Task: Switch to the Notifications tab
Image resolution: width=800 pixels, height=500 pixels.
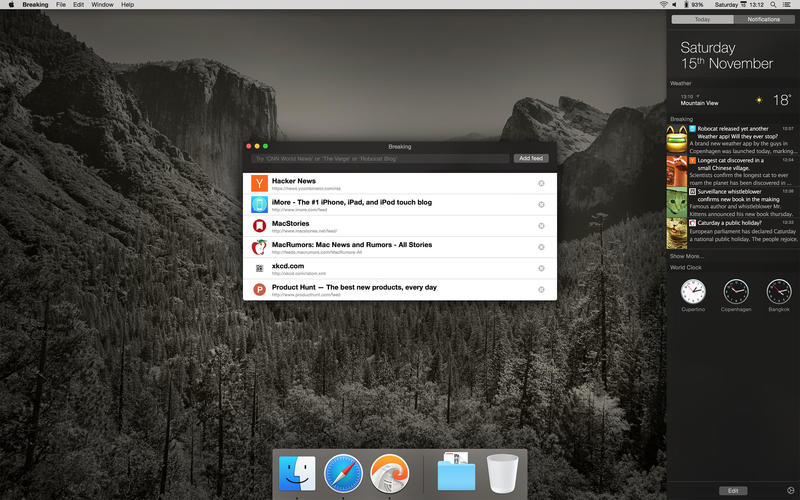Action: 763,19
